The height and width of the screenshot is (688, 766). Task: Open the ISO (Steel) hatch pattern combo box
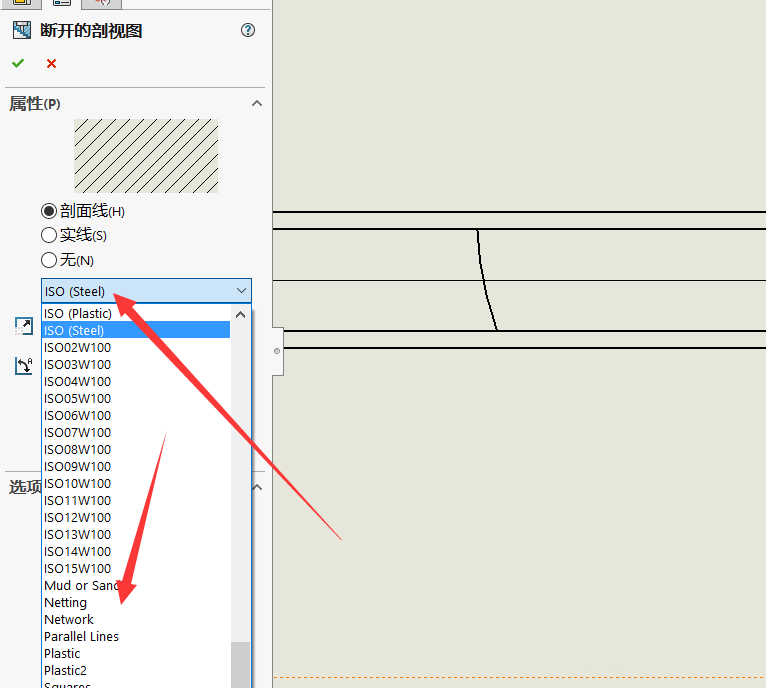coord(147,291)
